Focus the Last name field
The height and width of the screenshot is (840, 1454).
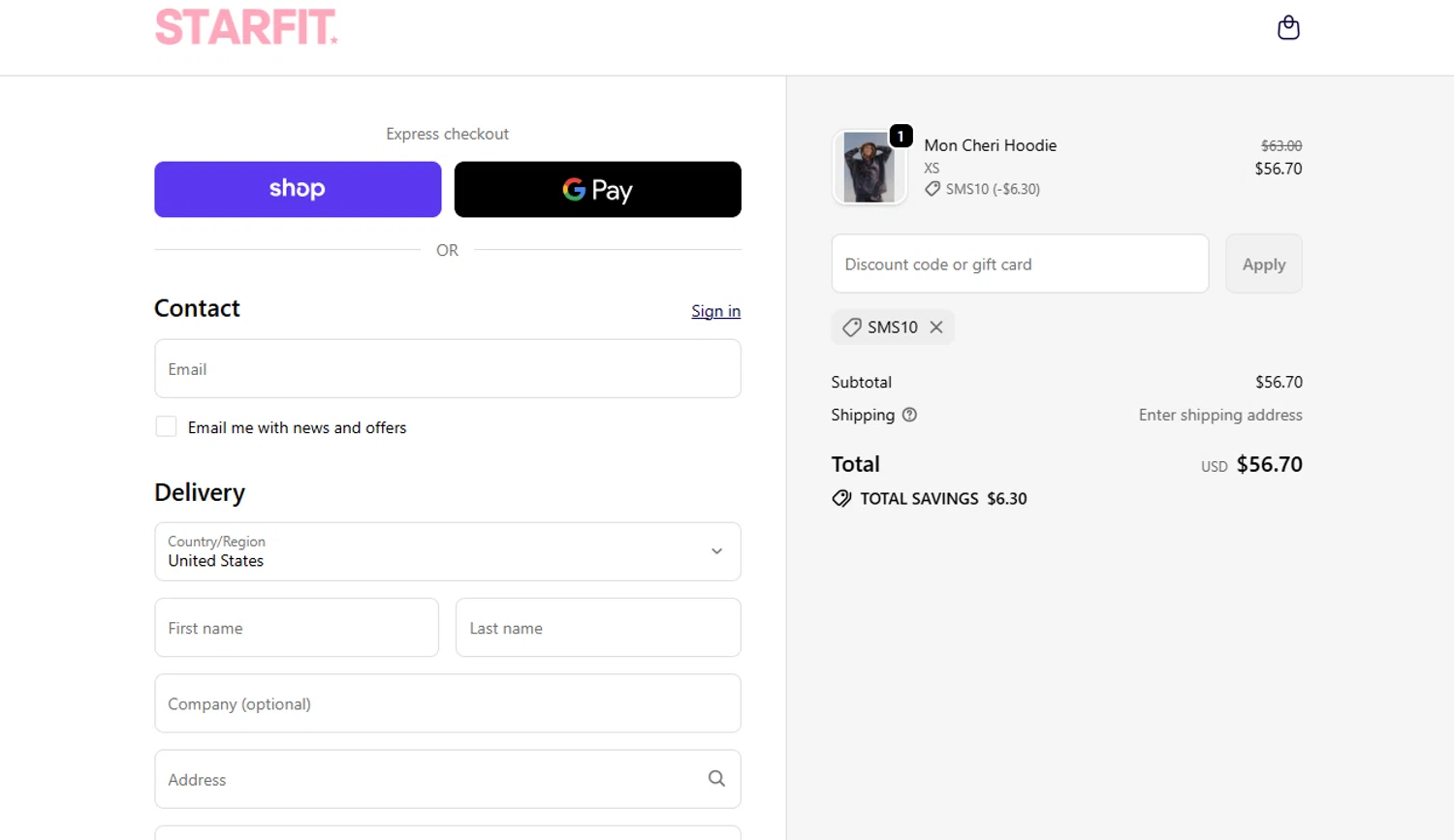(598, 628)
